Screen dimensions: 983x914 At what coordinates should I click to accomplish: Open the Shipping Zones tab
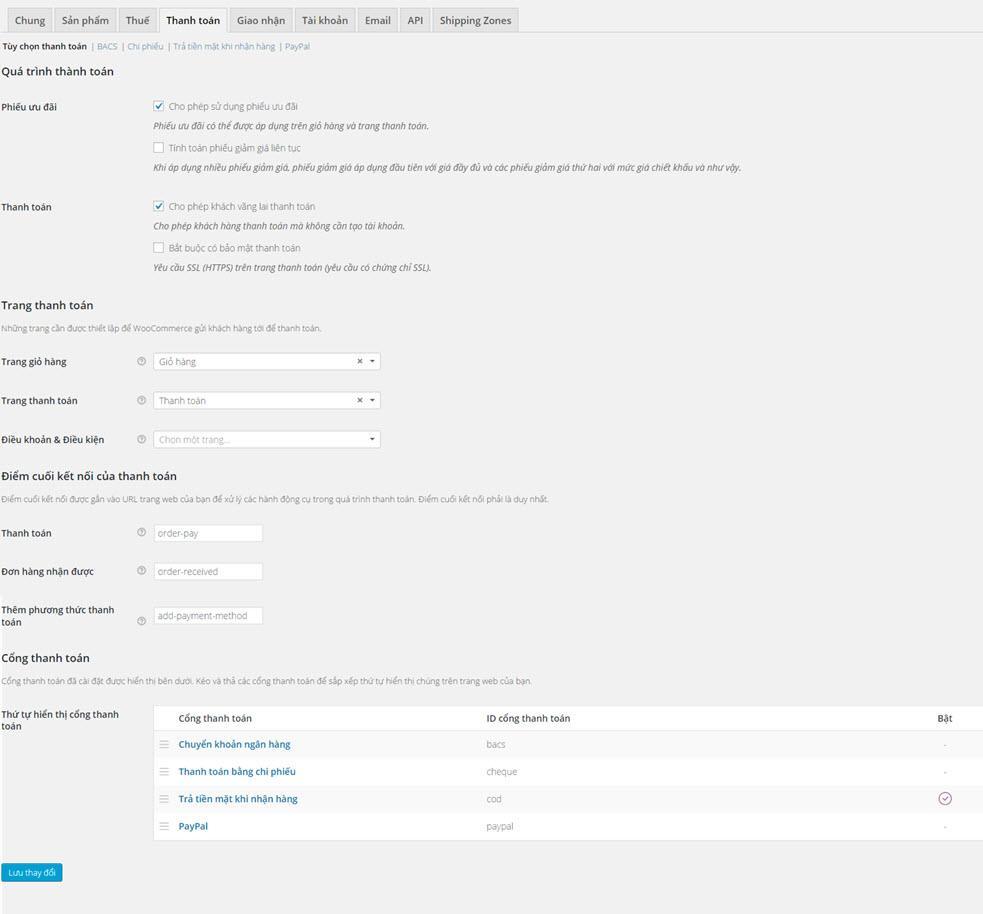tap(475, 20)
